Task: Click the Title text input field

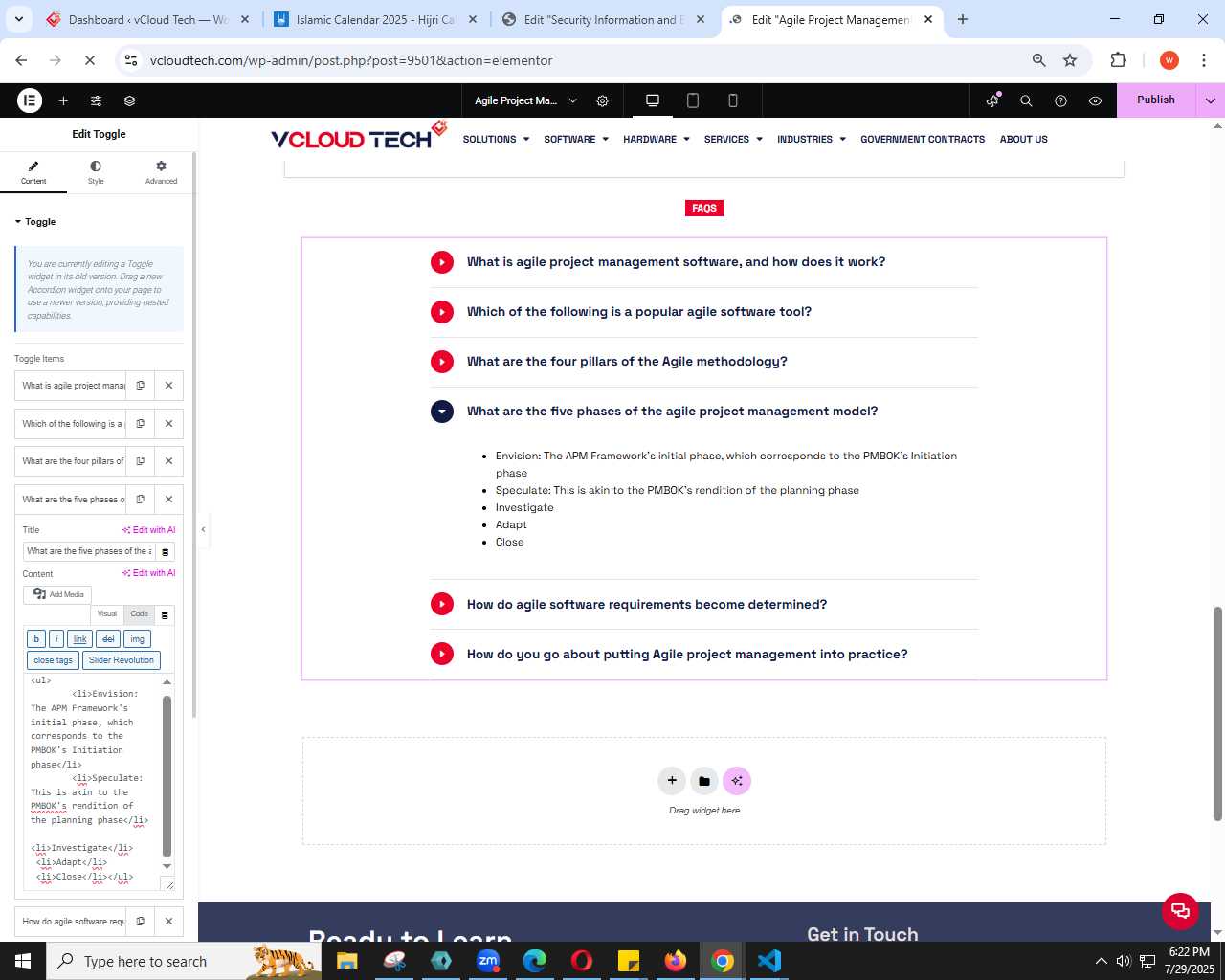Action: tap(88, 551)
